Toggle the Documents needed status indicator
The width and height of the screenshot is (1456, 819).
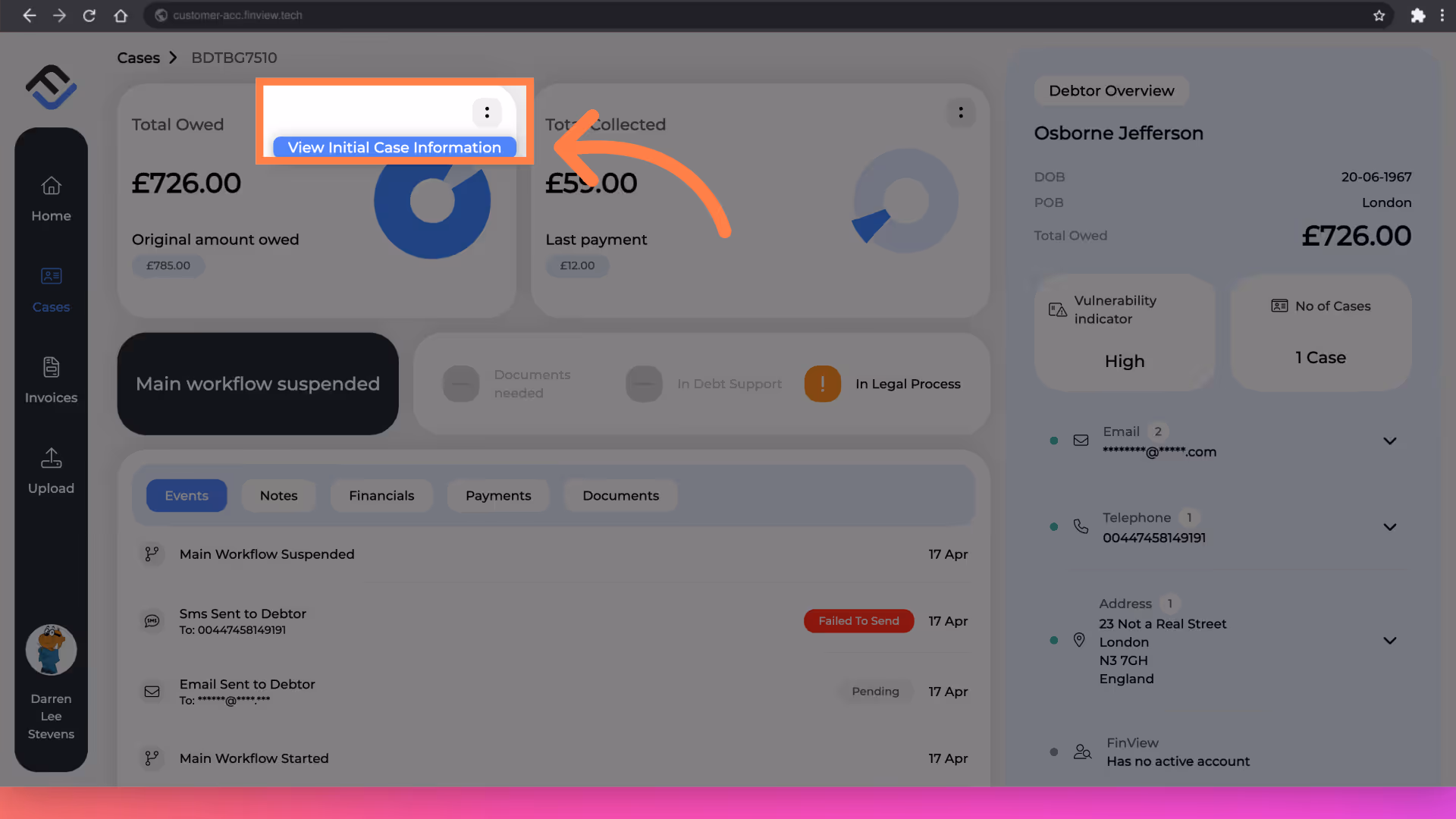(461, 384)
